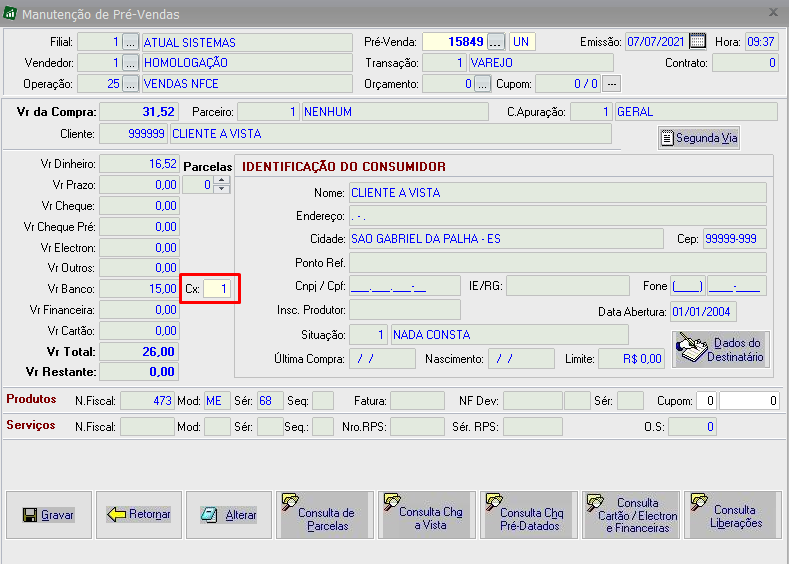Image resolution: width=789 pixels, height=564 pixels.
Task: Click the VENDAS NFCE operation text
Action: pyautogui.click(x=181, y=84)
